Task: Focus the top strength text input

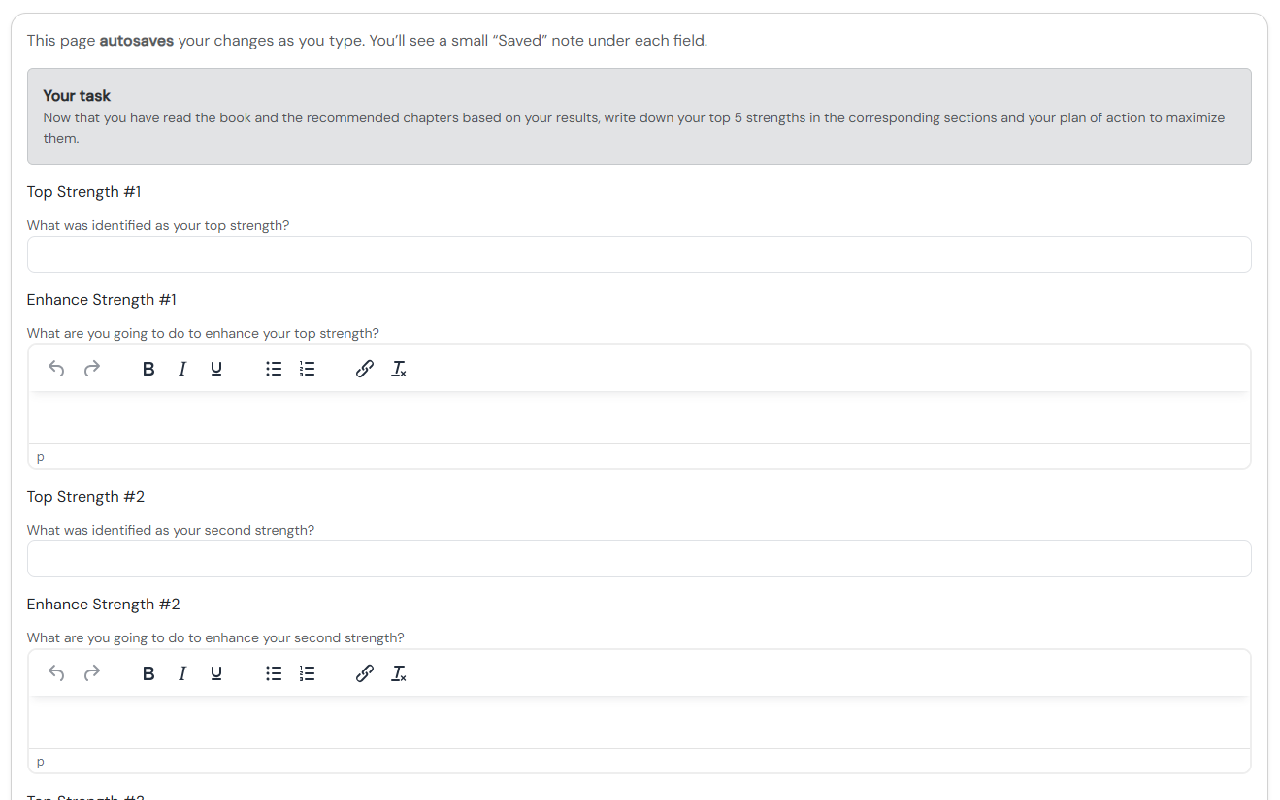Action: click(x=639, y=255)
